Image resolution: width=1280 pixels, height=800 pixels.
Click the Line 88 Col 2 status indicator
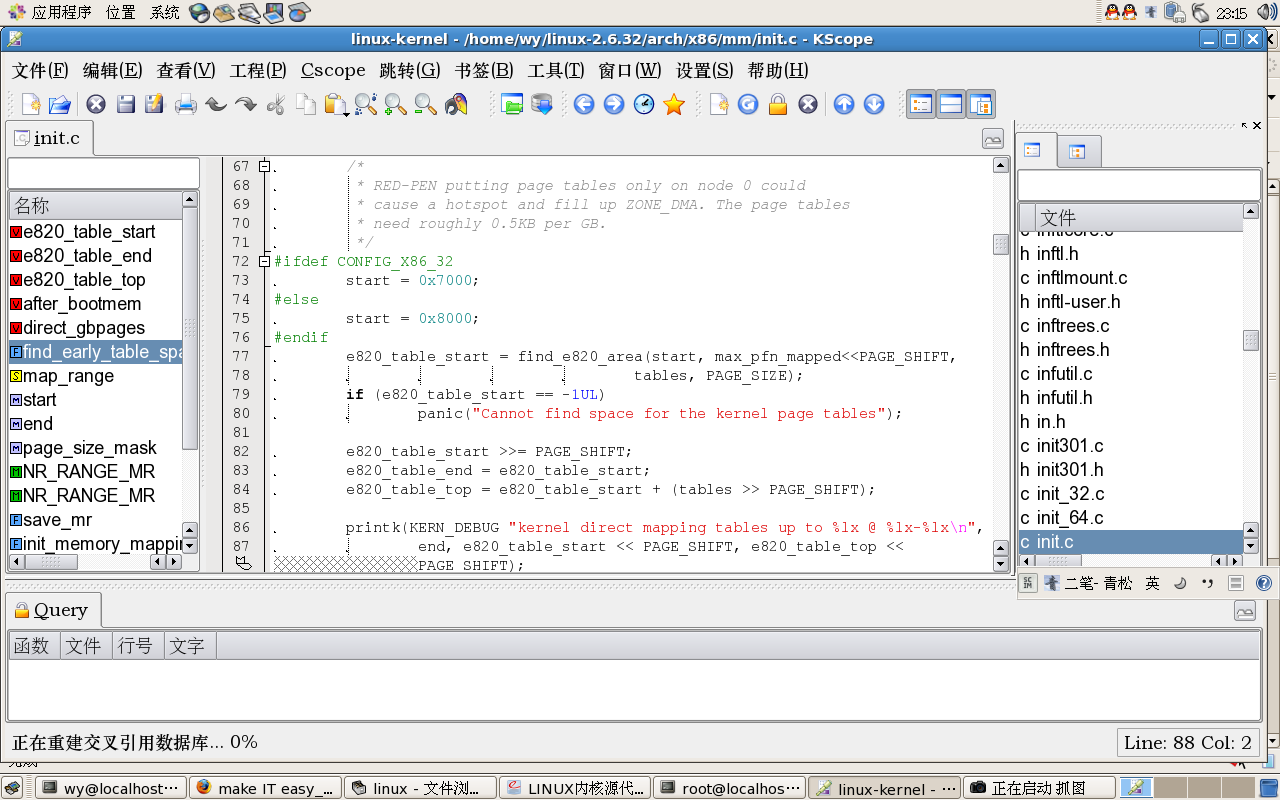[1188, 742]
